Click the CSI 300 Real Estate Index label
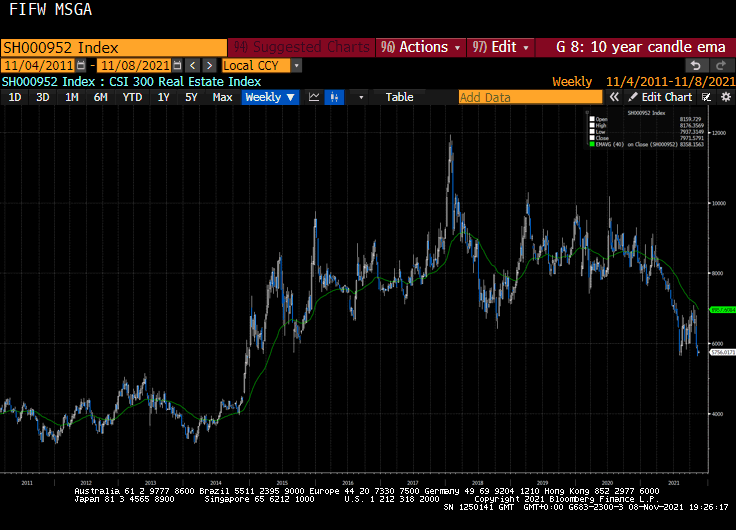Viewport: 736px width, 530px height. click(185, 82)
